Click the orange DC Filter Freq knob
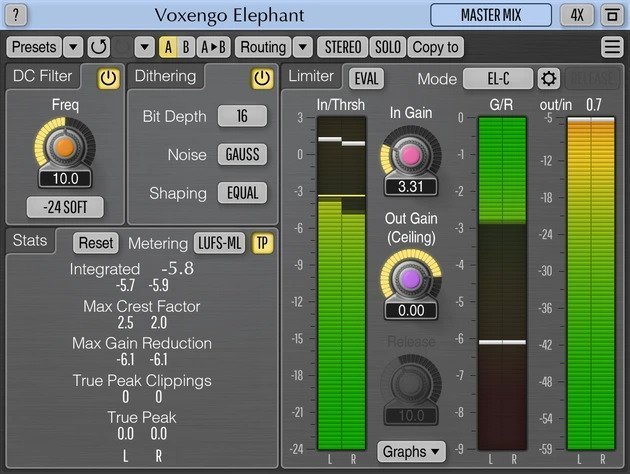This screenshot has height=474, width=630. point(64,147)
